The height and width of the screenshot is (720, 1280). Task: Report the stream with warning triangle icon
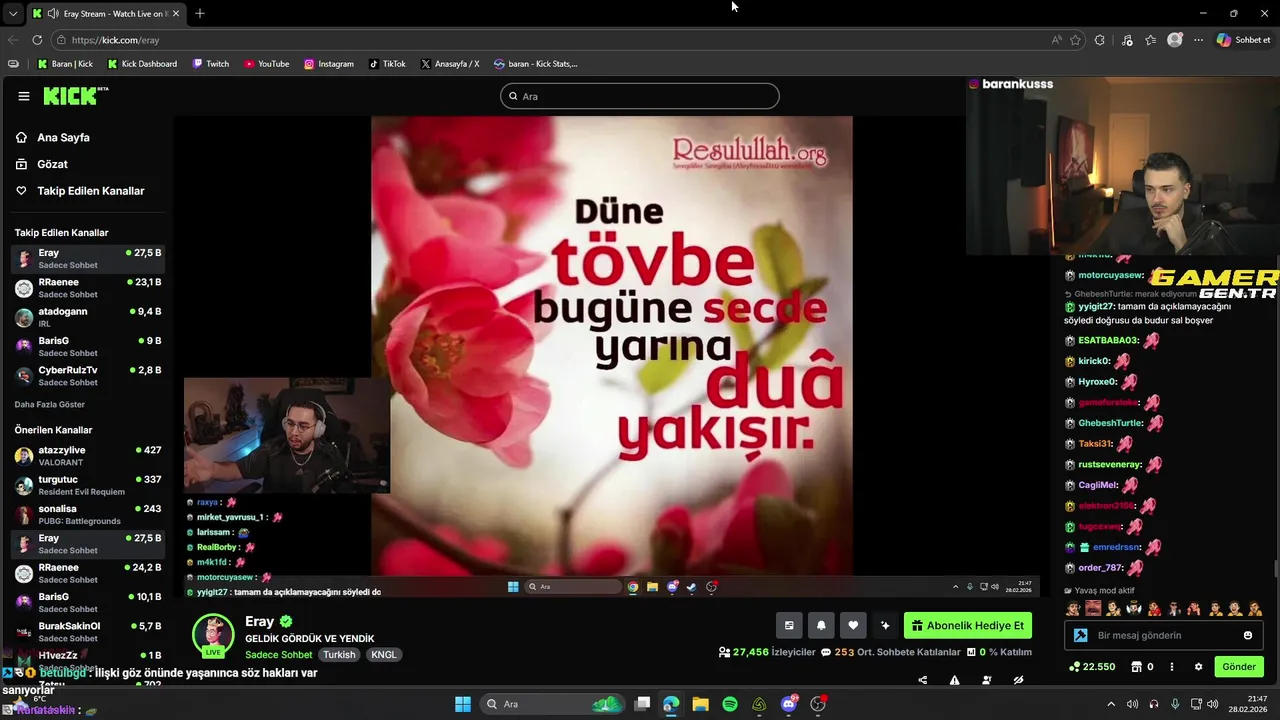(x=955, y=680)
